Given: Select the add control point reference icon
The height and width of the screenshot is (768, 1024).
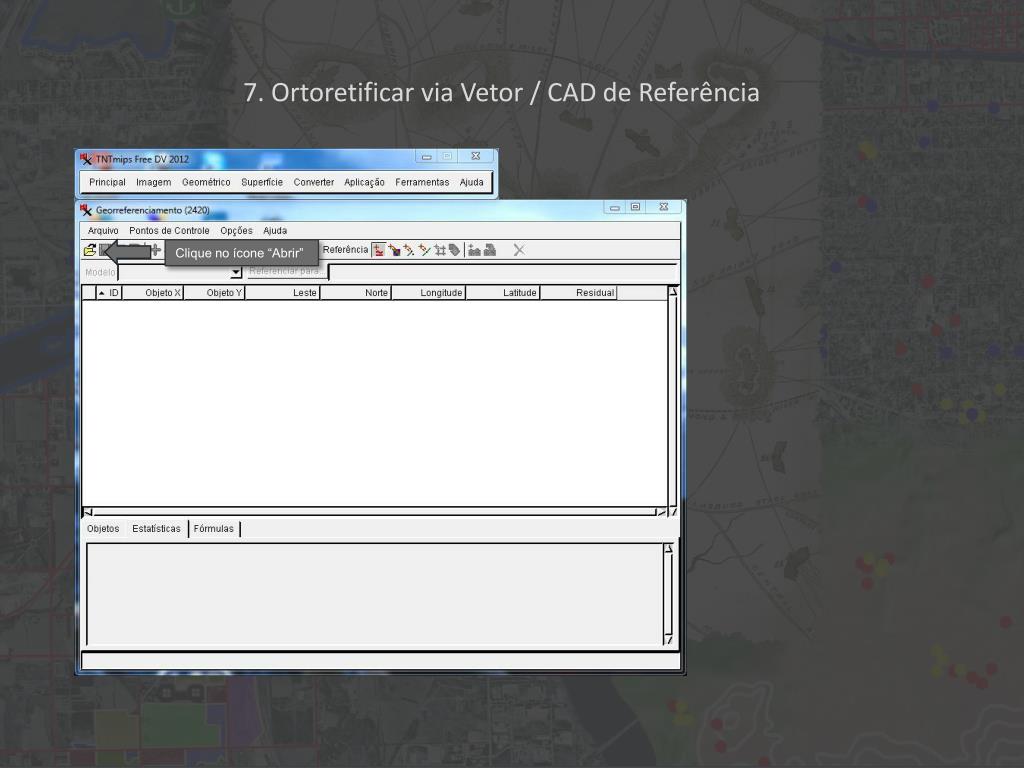Looking at the screenshot, I should coord(379,250).
